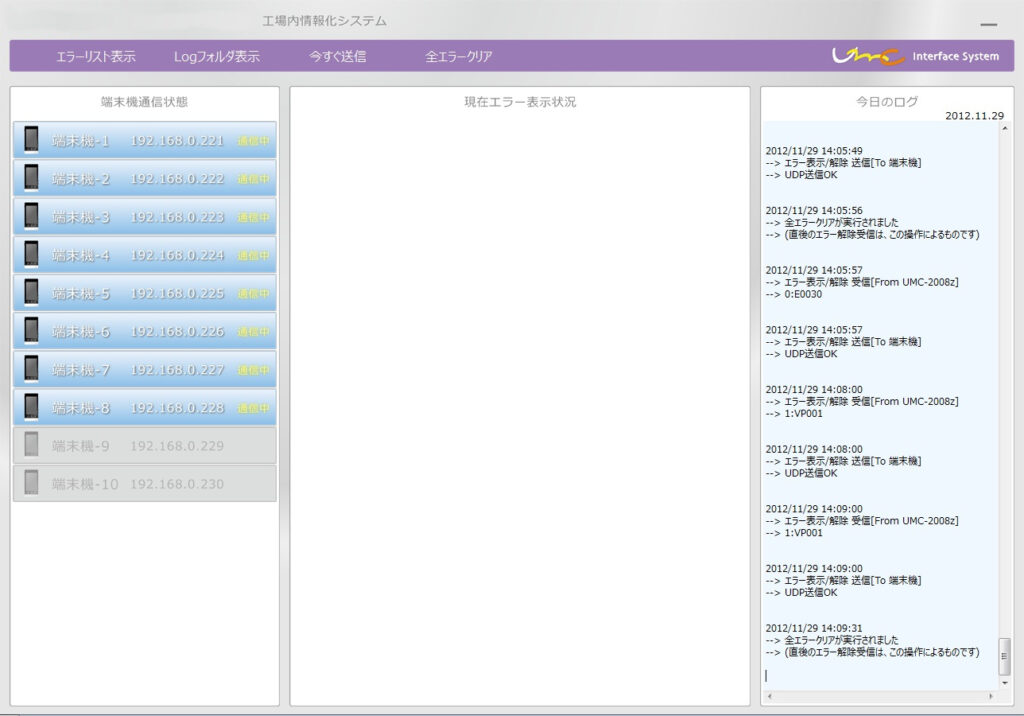Click the phone icon for 端末機-8

click(x=32, y=408)
